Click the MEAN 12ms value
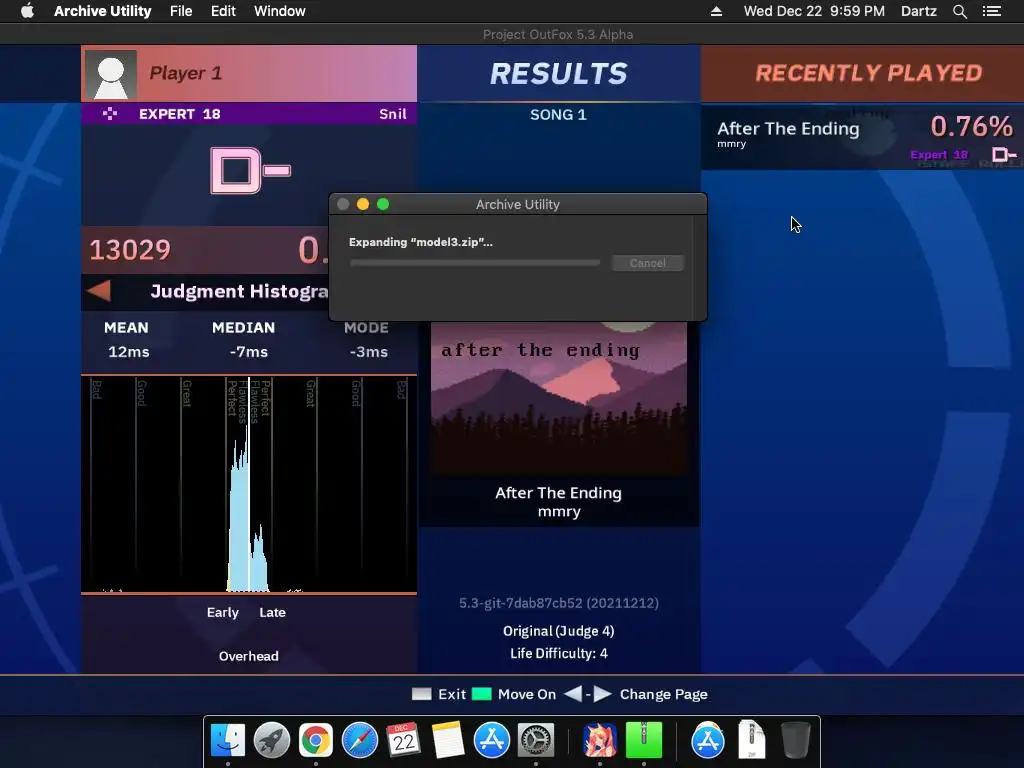The height and width of the screenshot is (768, 1024). pyautogui.click(x=129, y=352)
